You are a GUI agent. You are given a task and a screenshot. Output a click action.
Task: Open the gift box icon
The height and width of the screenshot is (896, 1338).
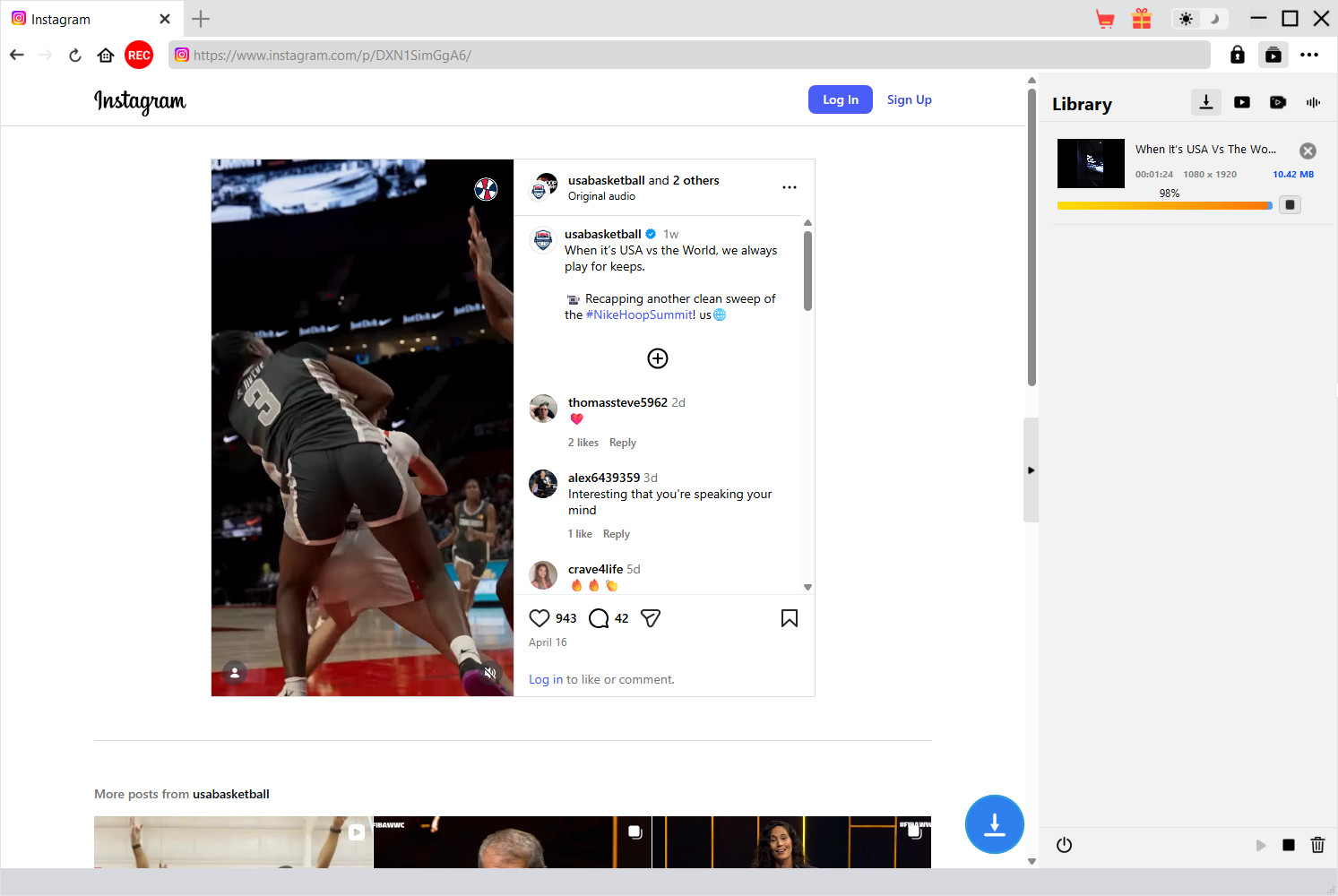pyautogui.click(x=1142, y=19)
